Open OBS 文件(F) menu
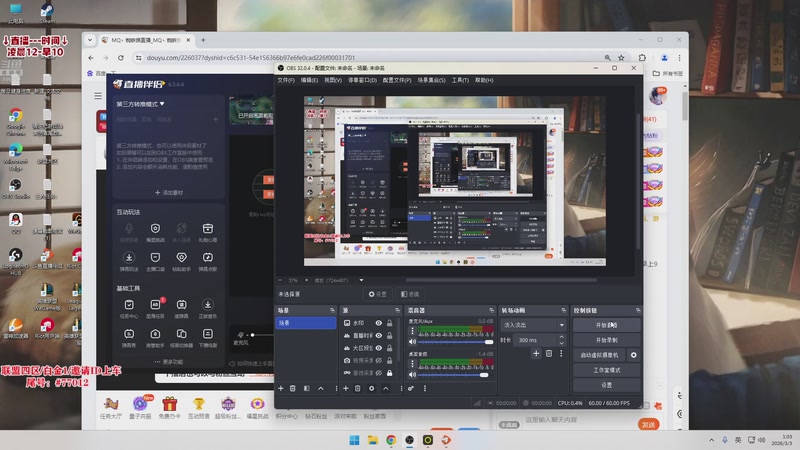 (x=286, y=80)
